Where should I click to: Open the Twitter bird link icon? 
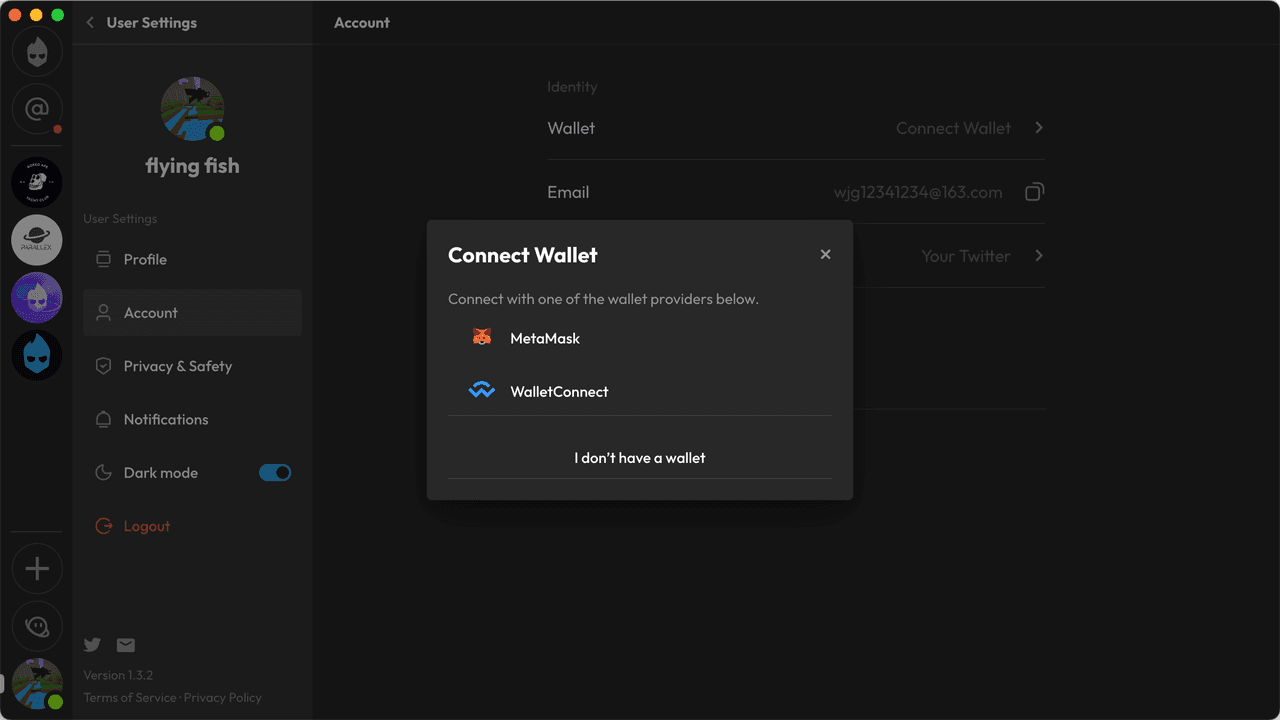click(92, 645)
